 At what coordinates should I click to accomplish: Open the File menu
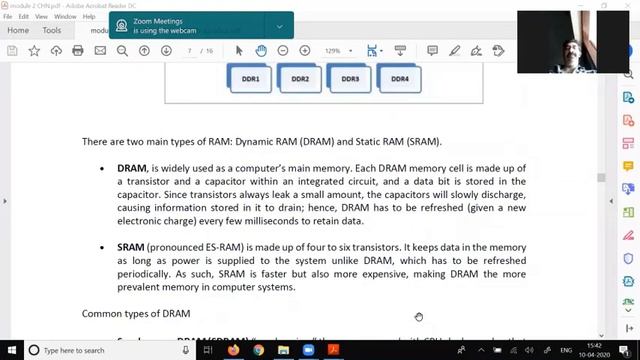8,17
